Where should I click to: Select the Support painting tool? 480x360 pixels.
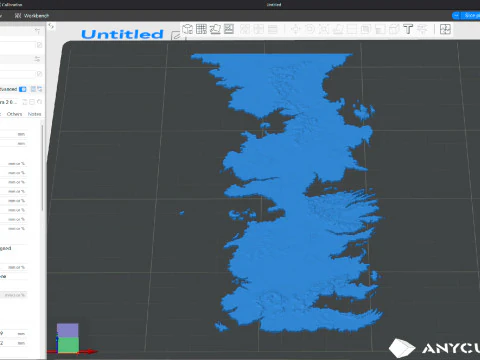pyautogui.click(x=380, y=29)
